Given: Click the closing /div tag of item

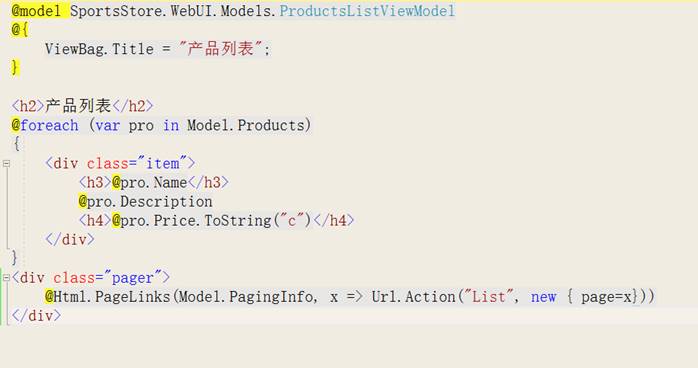Looking at the screenshot, I should pos(70,240).
